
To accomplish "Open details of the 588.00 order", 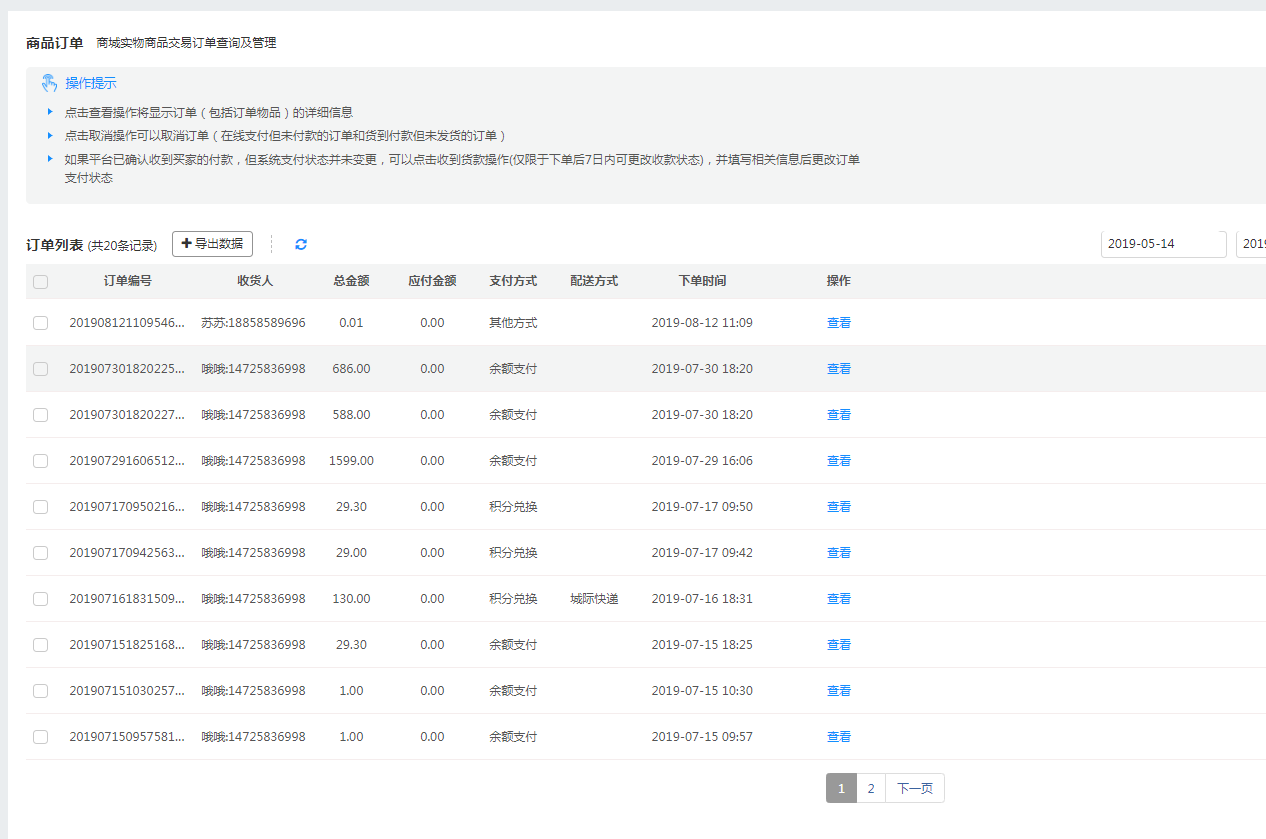I will (x=838, y=415).
